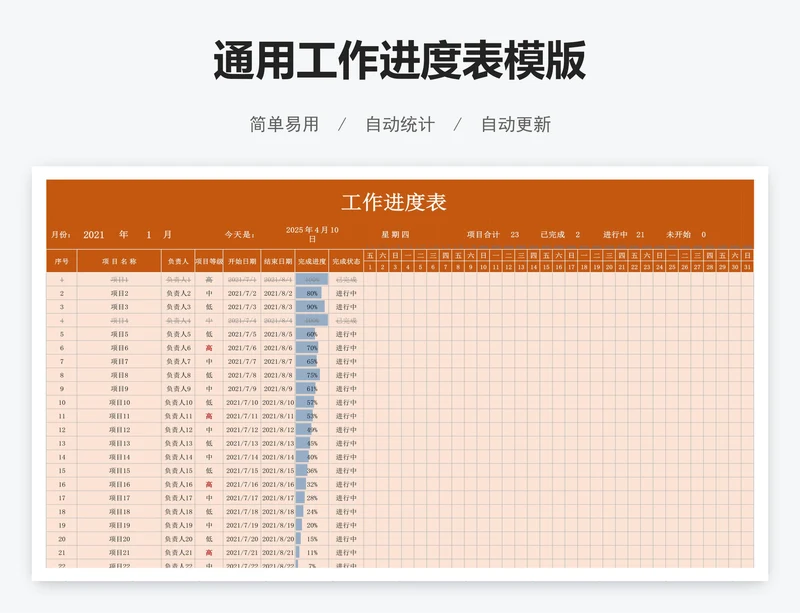Click the 结束日期 column header
The image size is (800, 613).
tap(278, 261)
